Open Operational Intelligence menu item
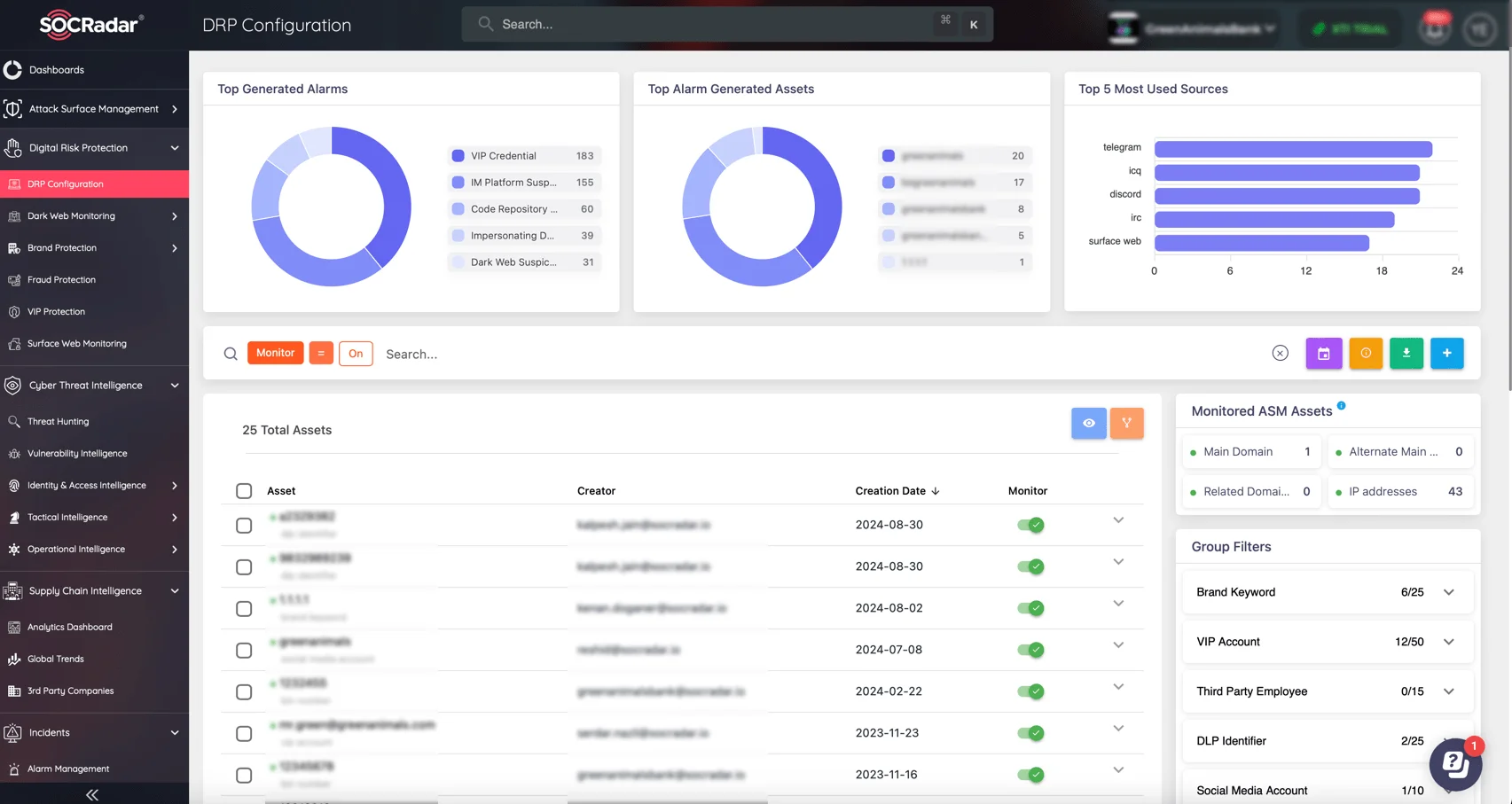Image resolution: width=1512 pixels, height=804 pixels. [x=94, y=550]
